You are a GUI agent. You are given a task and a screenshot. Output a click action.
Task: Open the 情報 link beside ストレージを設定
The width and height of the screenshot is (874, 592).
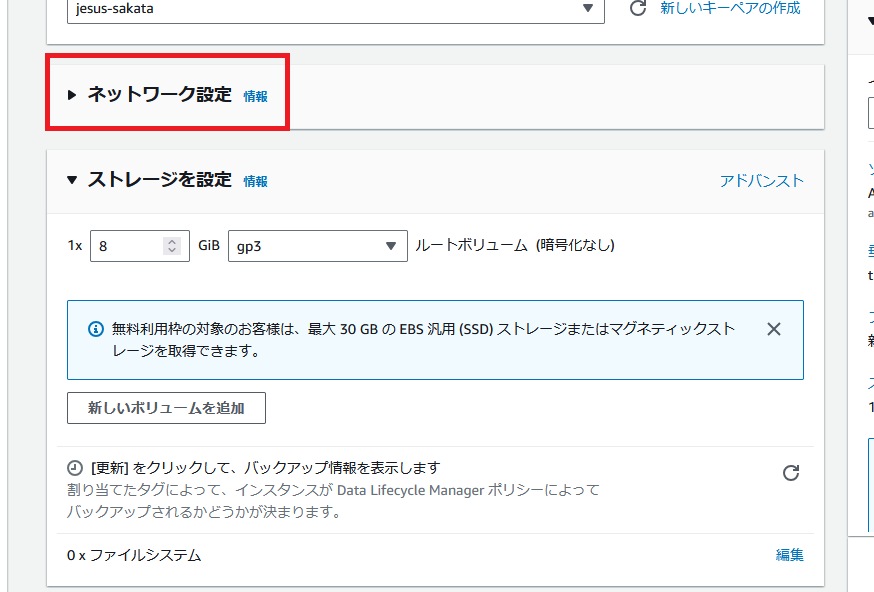[255, 182]
